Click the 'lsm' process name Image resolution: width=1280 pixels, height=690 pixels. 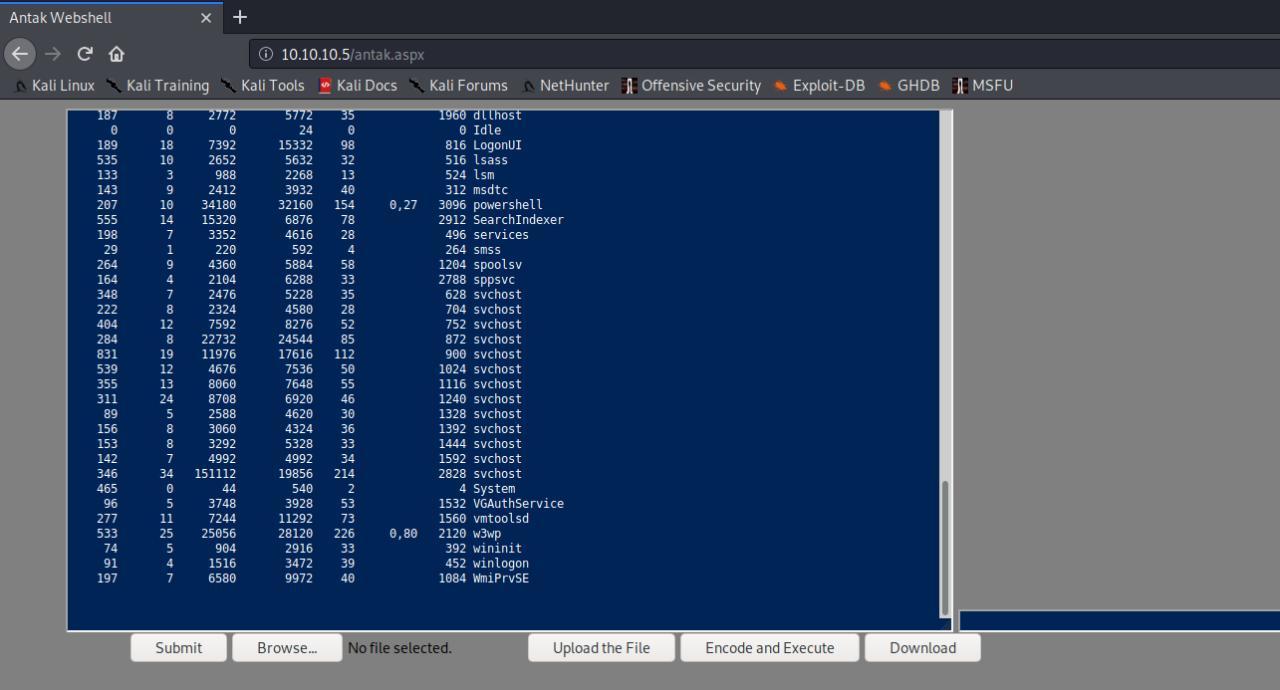click(483, 175)
